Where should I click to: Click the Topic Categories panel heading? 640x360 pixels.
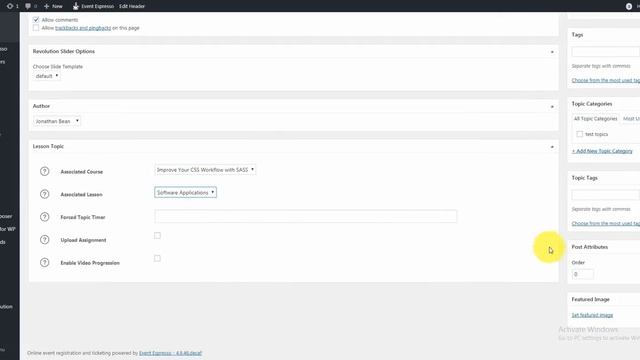(x=592, y=104)
